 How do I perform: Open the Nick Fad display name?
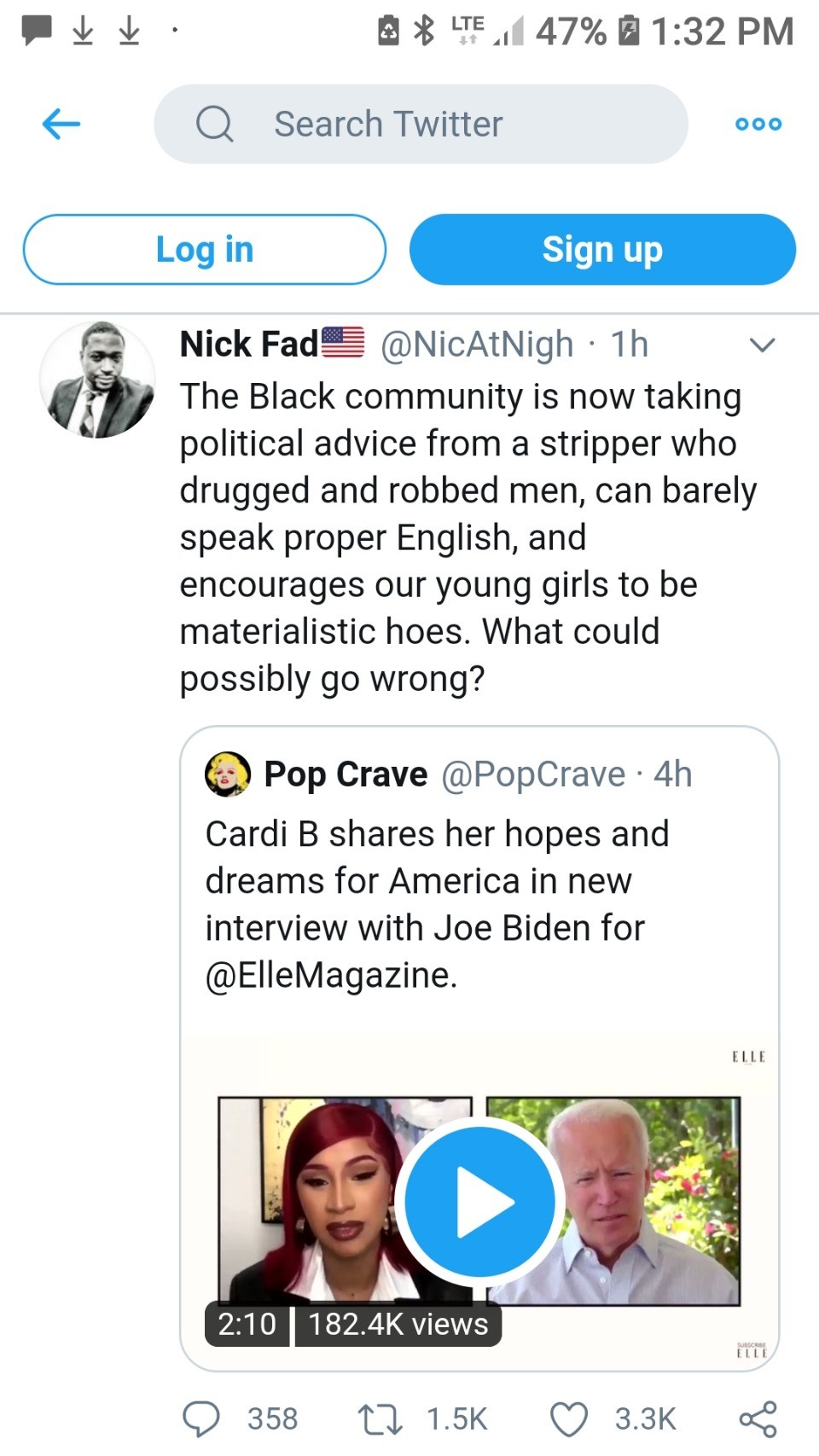(x=248, y=345)
